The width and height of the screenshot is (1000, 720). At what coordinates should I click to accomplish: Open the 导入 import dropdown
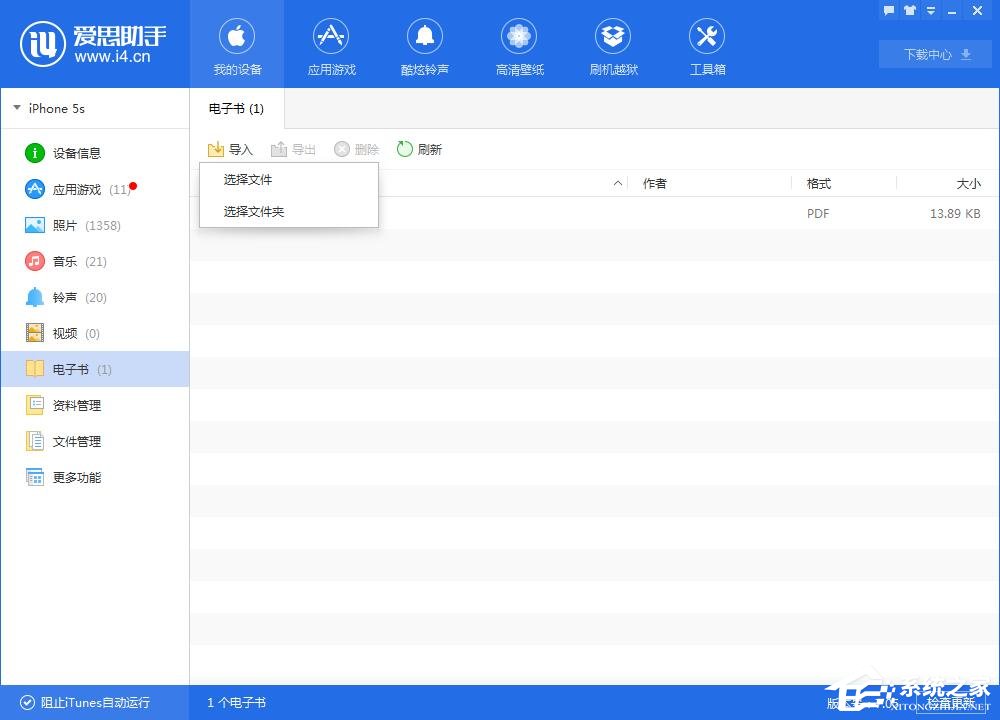230,148
